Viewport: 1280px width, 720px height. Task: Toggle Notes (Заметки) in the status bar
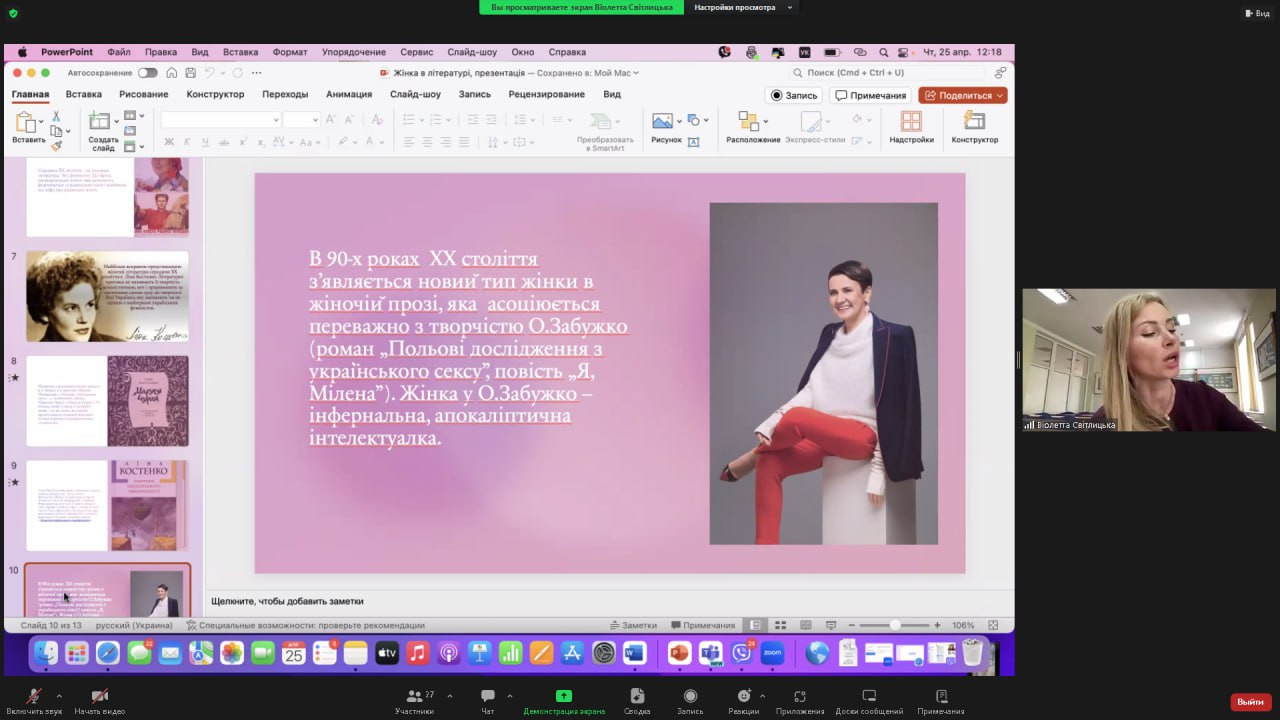tap(633, 625)
